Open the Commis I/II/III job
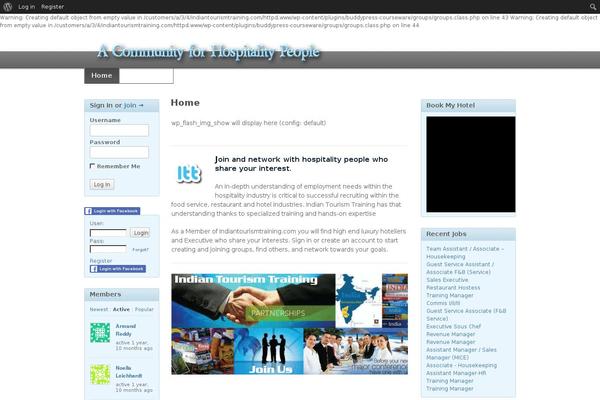Image resolution: width=600 pixels, height=400 pixels. tap(443, 303)
